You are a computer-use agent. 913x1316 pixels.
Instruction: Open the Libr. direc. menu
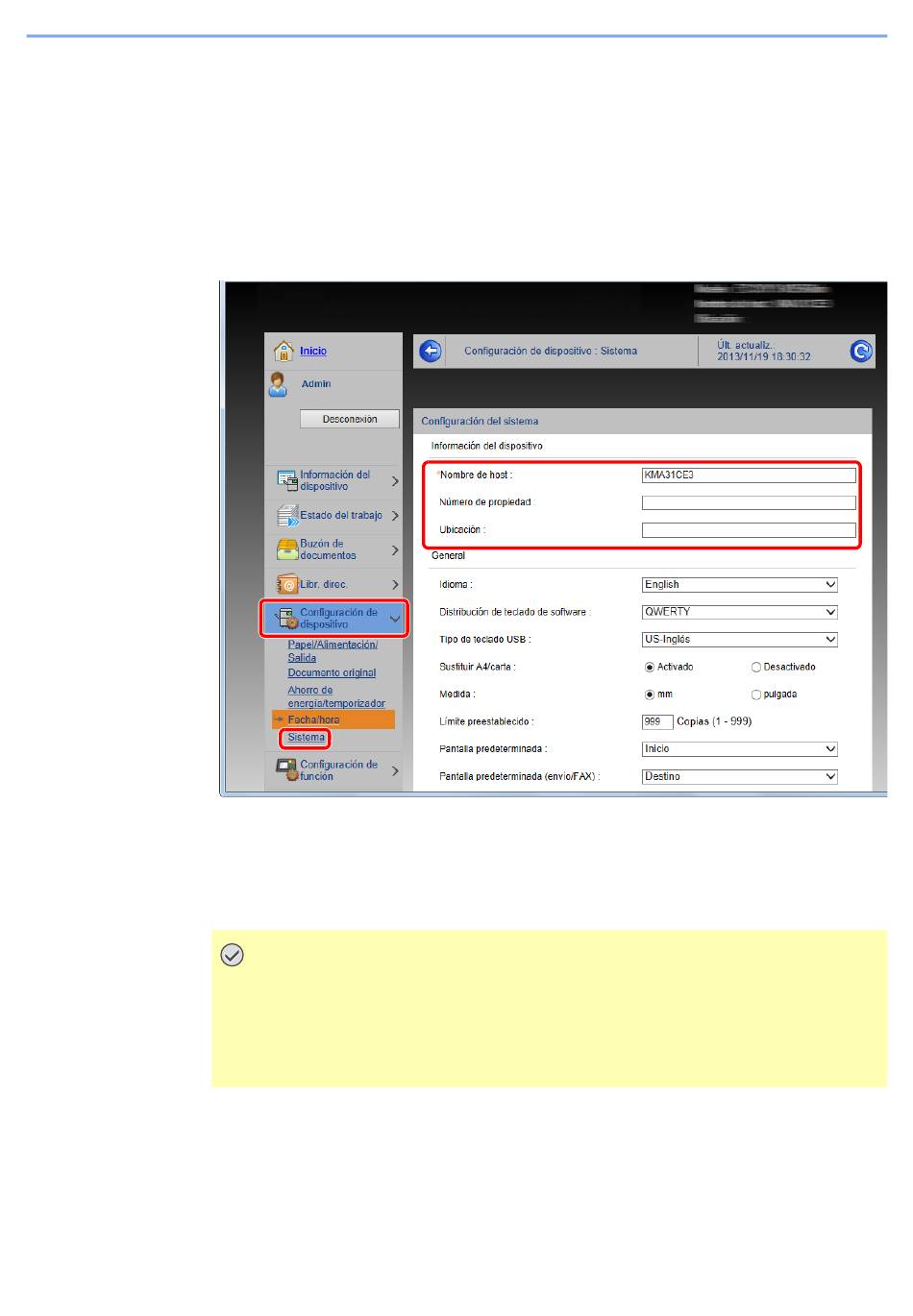tap(324, 584)
